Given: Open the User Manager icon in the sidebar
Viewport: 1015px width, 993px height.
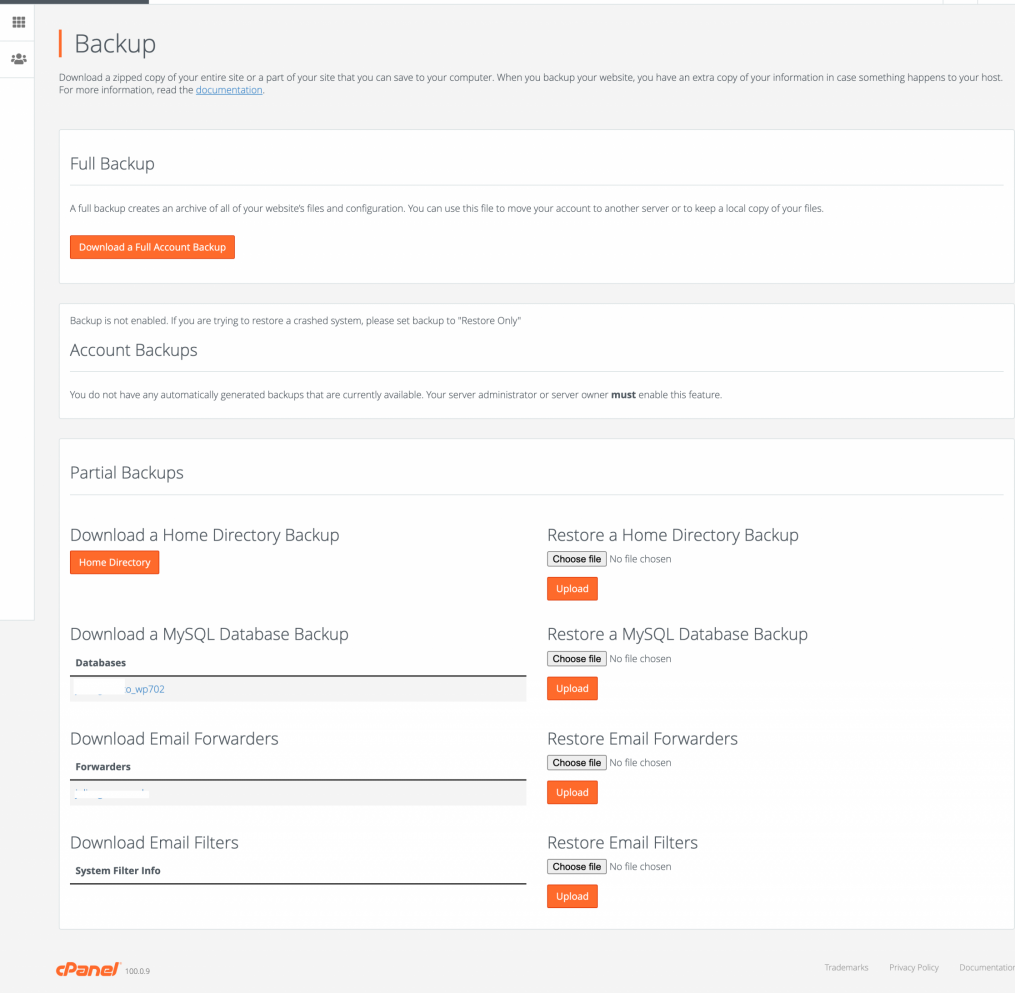Looking at the screenshot, I should pyautogui.click(x=18, y=58).
